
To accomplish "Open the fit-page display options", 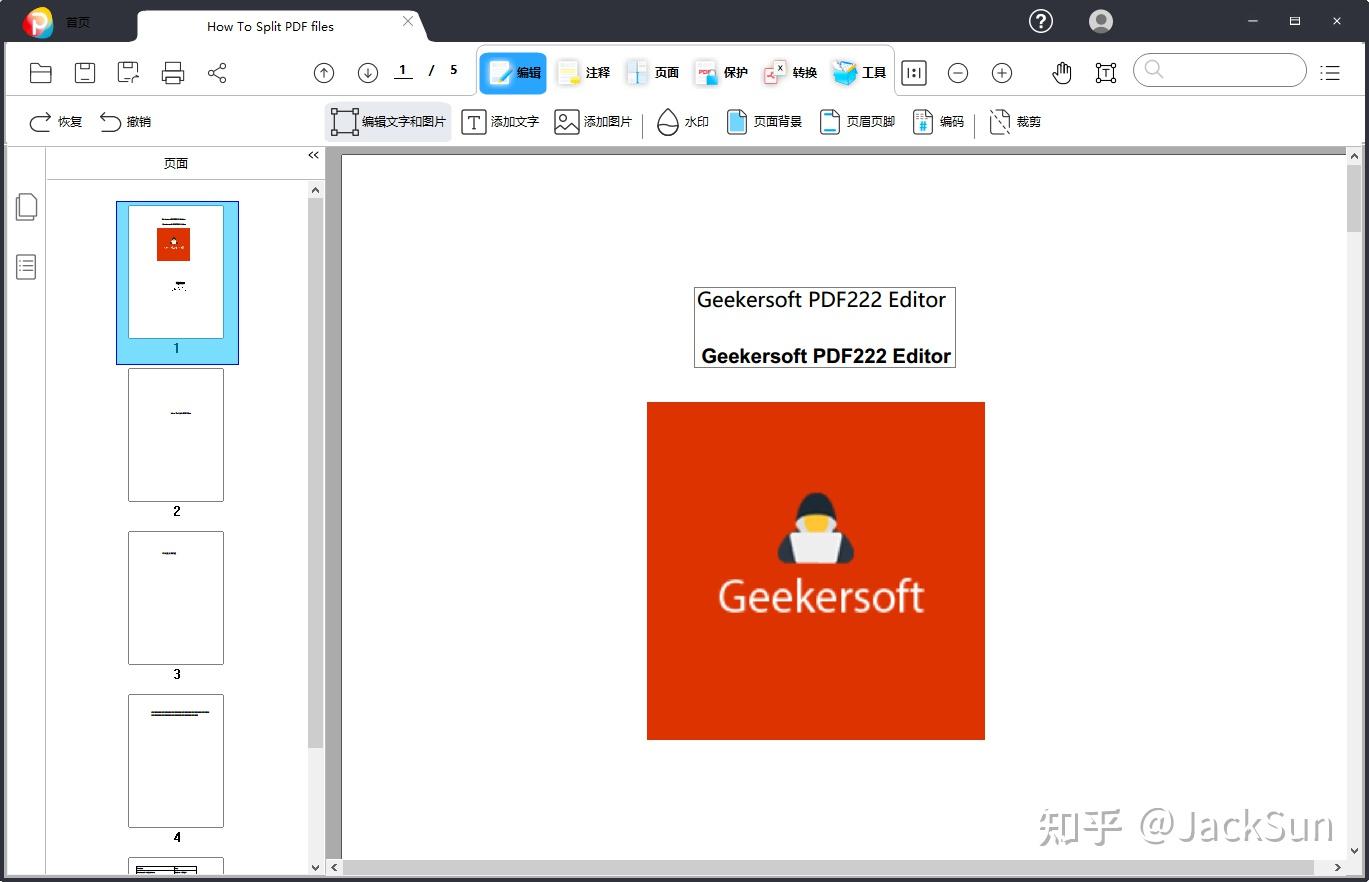I will 913,72.
